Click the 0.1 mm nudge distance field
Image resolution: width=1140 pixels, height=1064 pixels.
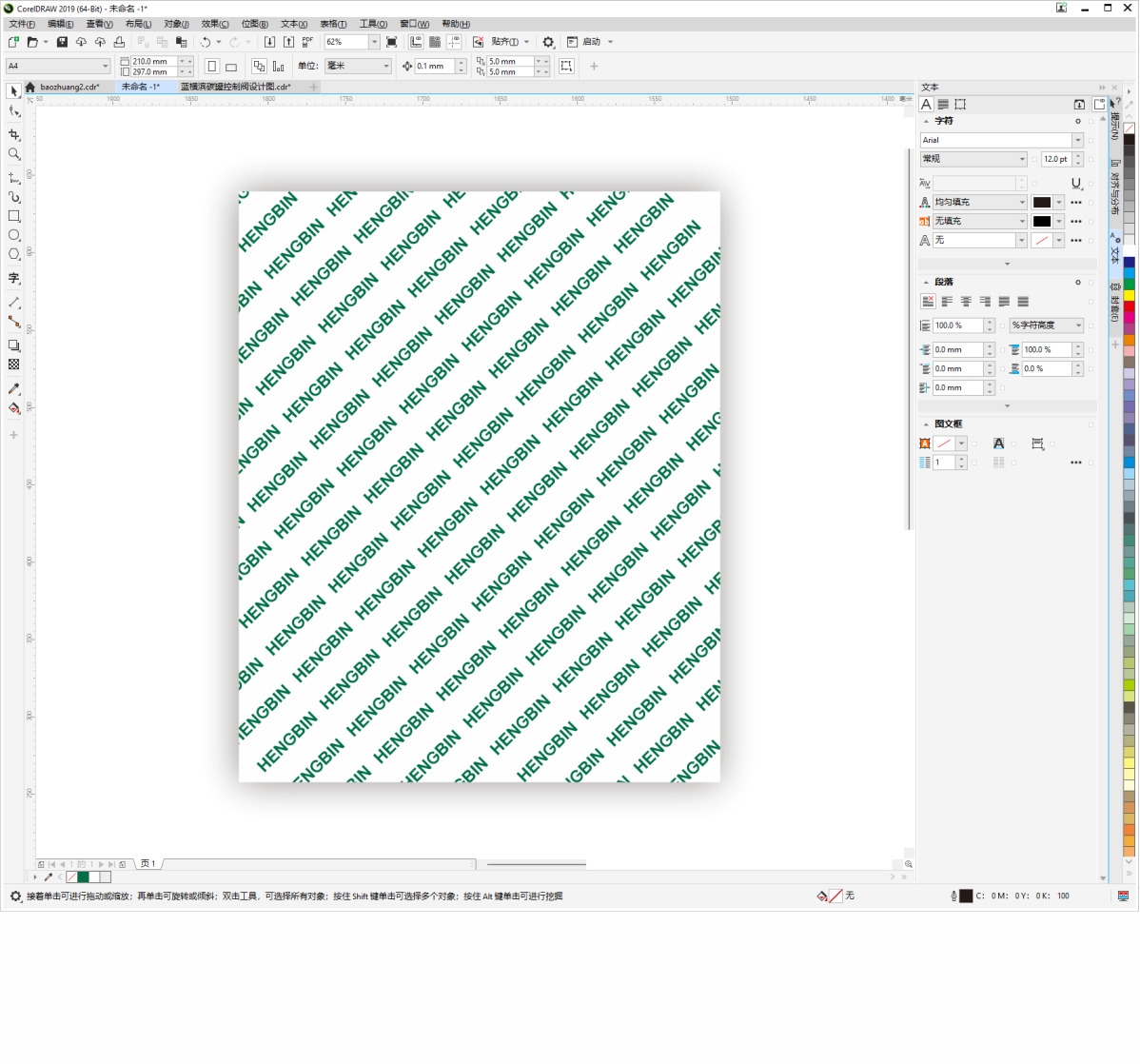(x=435, y=67)
